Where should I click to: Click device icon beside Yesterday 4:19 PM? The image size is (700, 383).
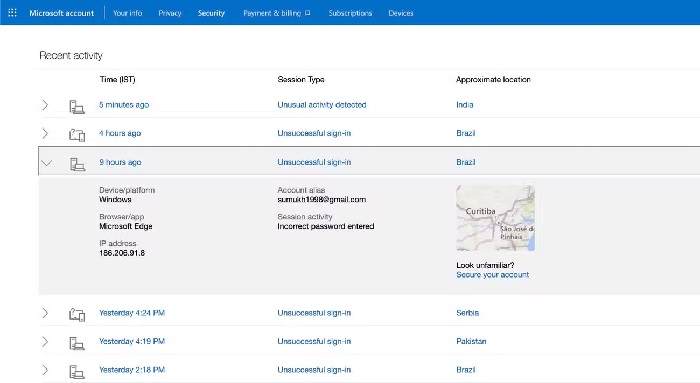[77, 343]
